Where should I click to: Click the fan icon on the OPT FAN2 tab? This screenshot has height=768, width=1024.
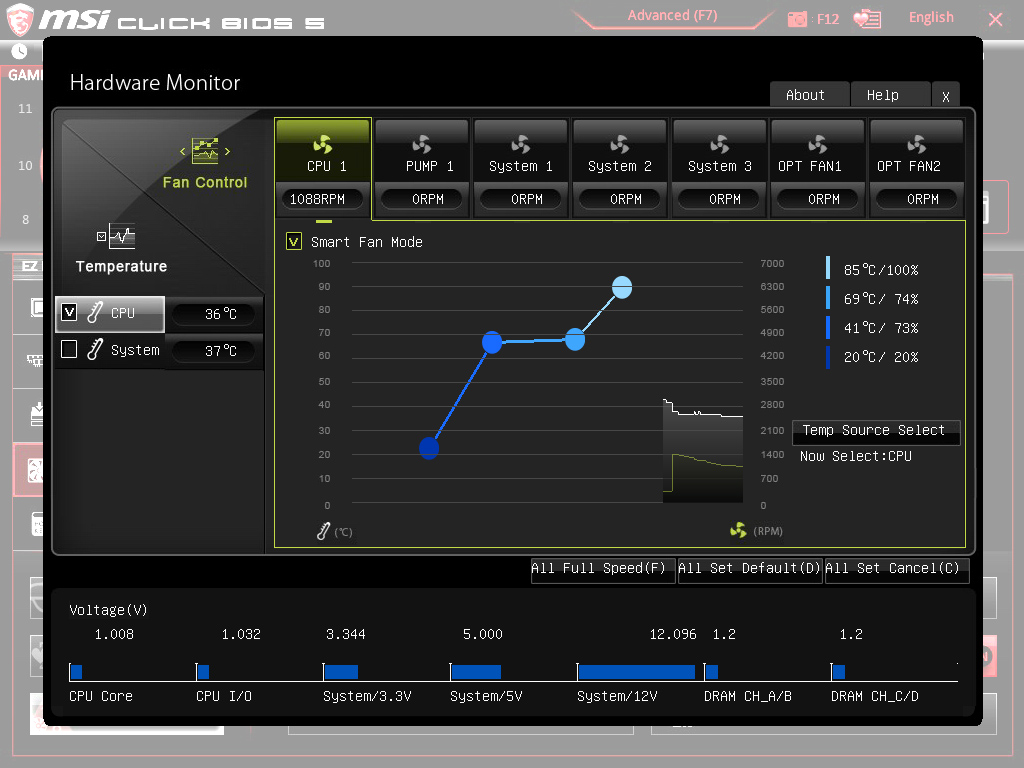(917, 144)
